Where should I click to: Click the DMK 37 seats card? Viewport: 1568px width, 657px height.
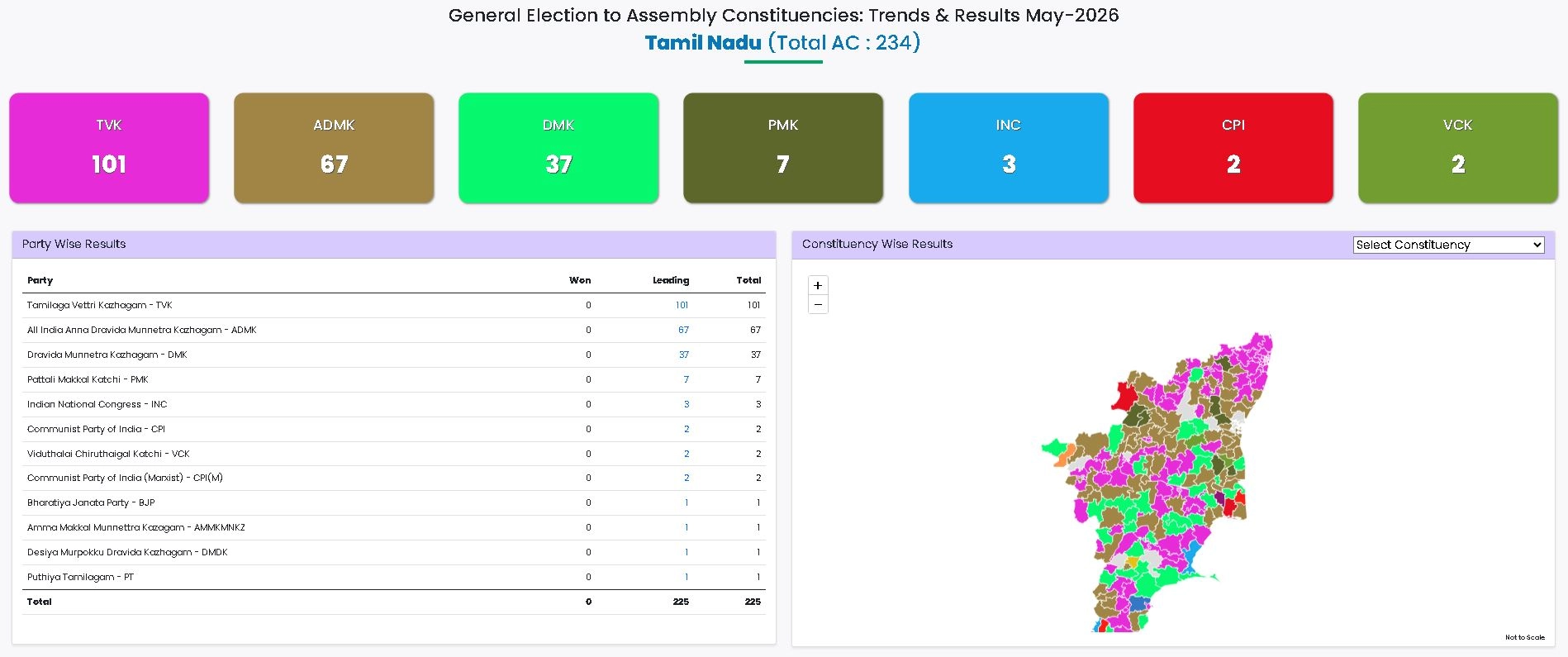(x=558, y=148)
